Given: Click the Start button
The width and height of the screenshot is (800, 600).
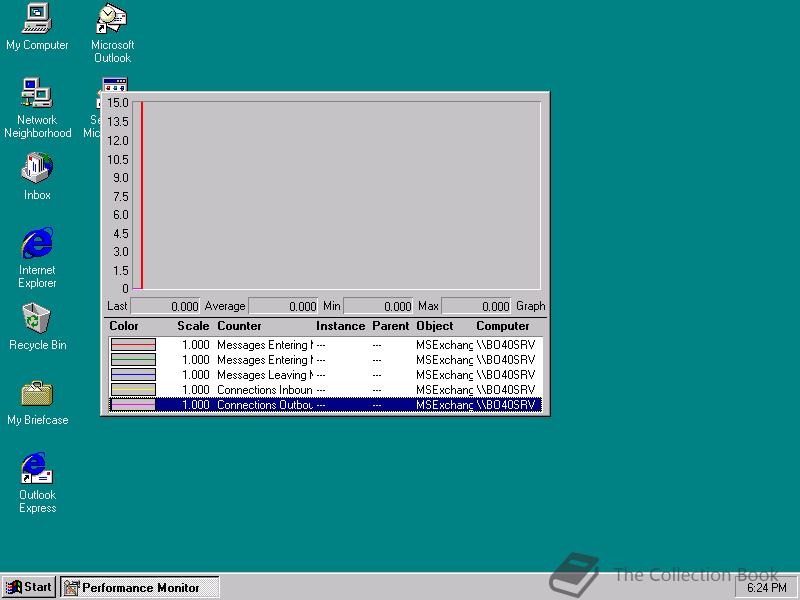Looking at the screenshot, I should 29,587.
